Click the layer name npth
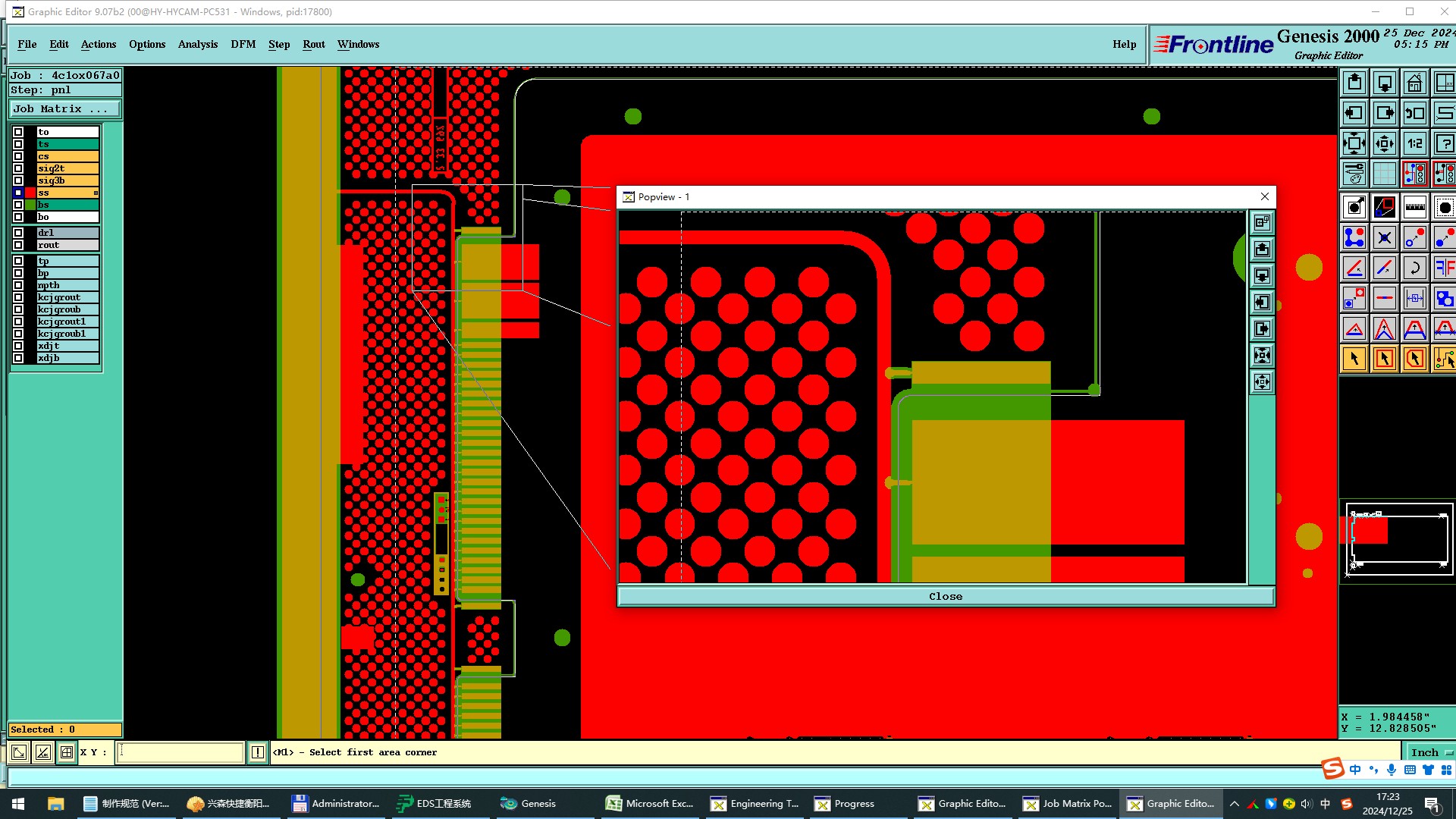Screen dimensions: 1456x819 pos(67,285)
